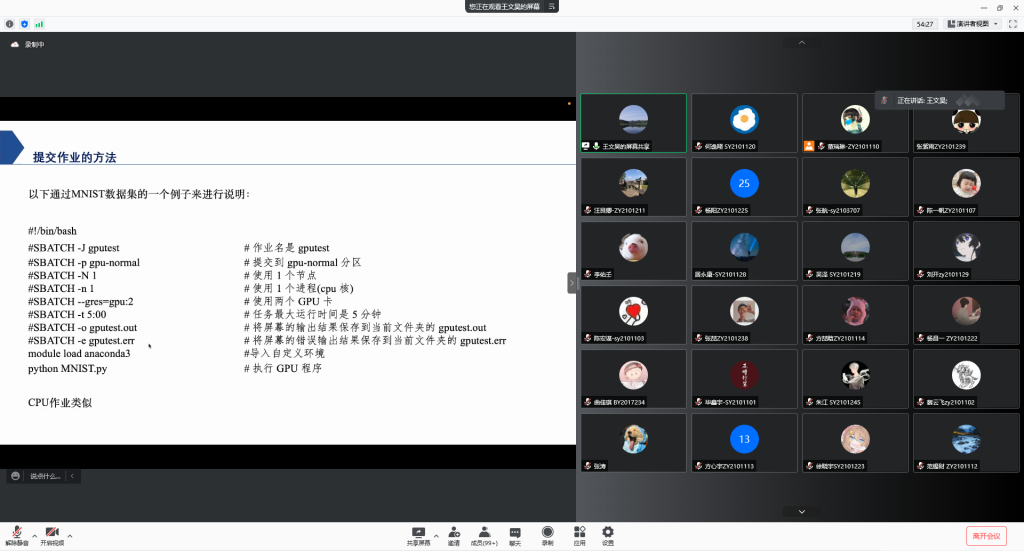Click the leave meeting (离开会议) button
1024x551 pixels.
(986, 536)
